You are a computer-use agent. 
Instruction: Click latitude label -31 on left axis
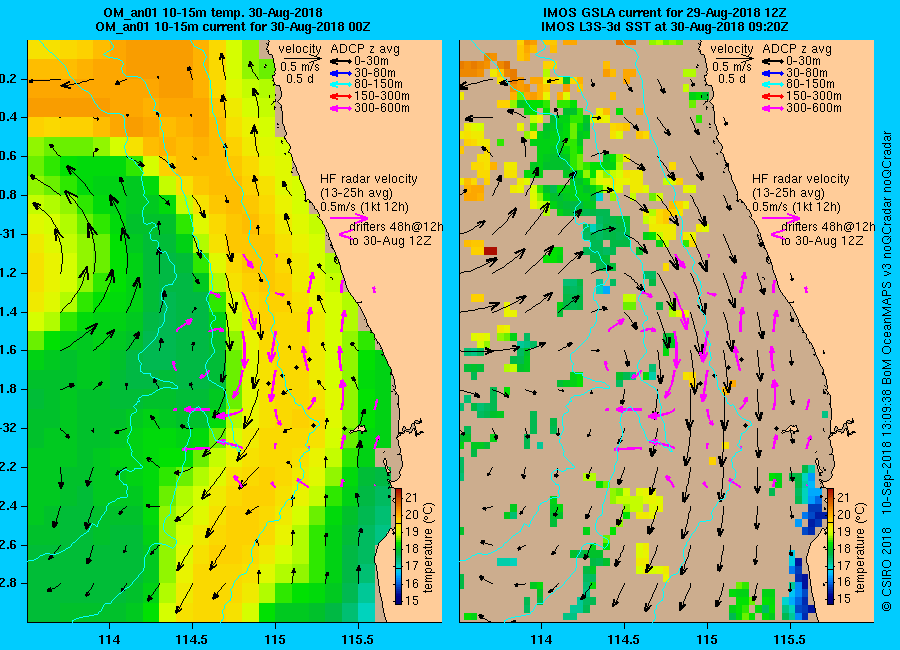coord(7,234)
